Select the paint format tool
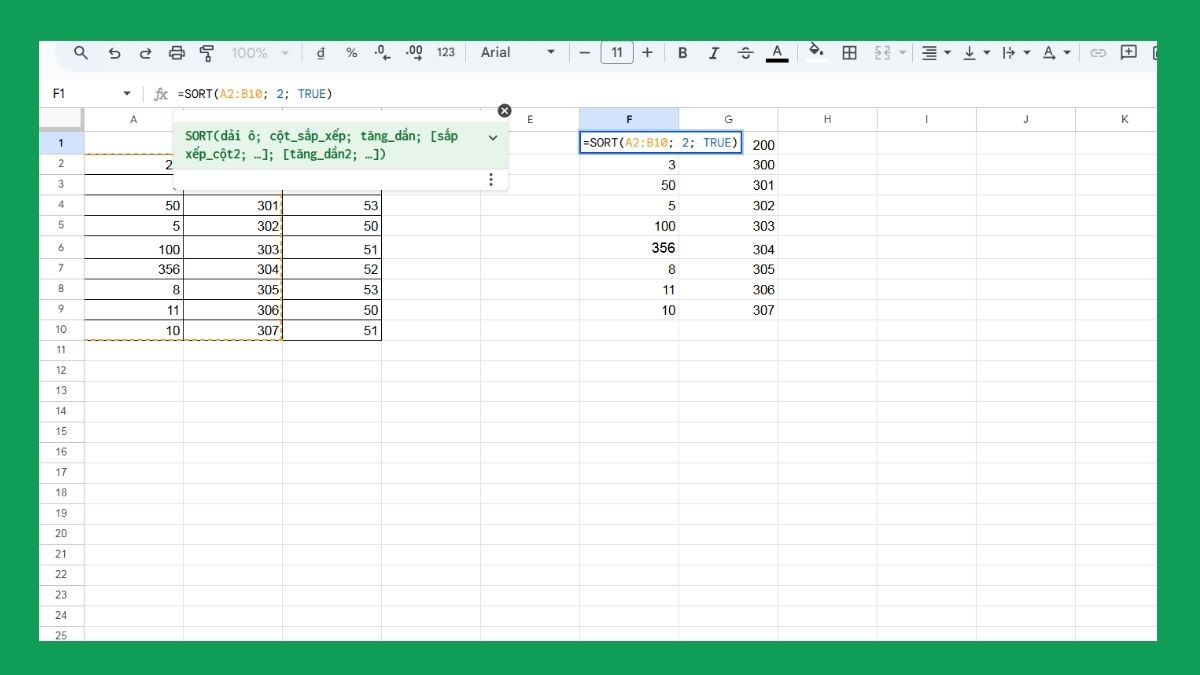Image resolution: width=1200 pixels, height=675 pixels. click(x=208, y=52)
